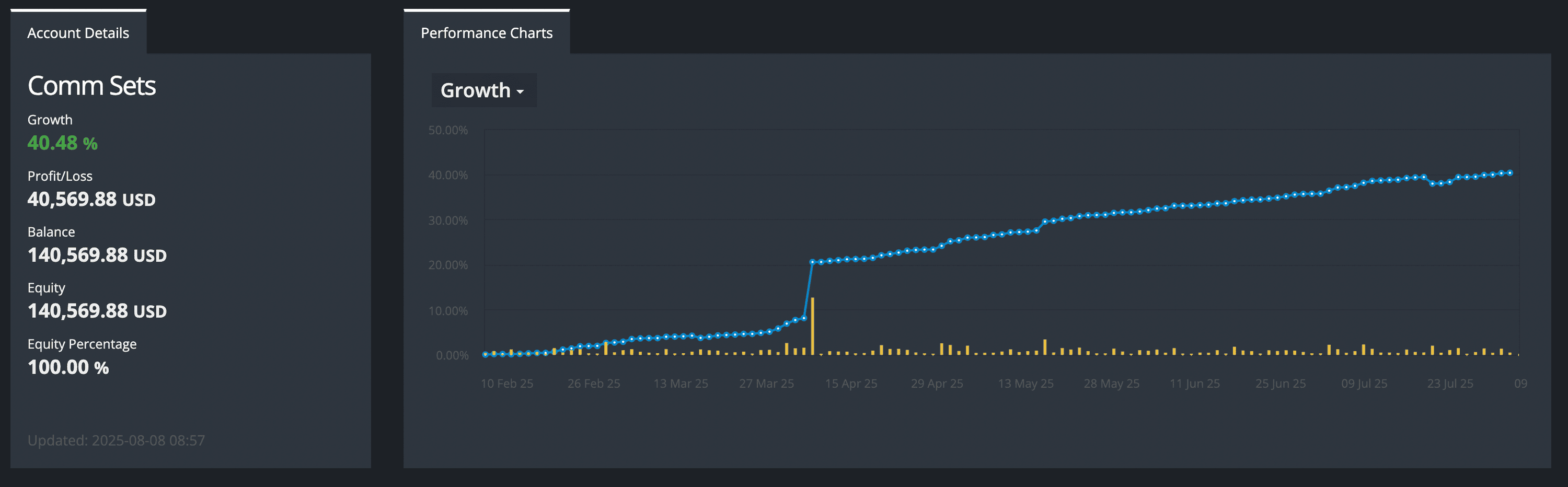Click the 50.00% y-axis label
Screen dimensions: 1568x487
[x=447, y=130]
